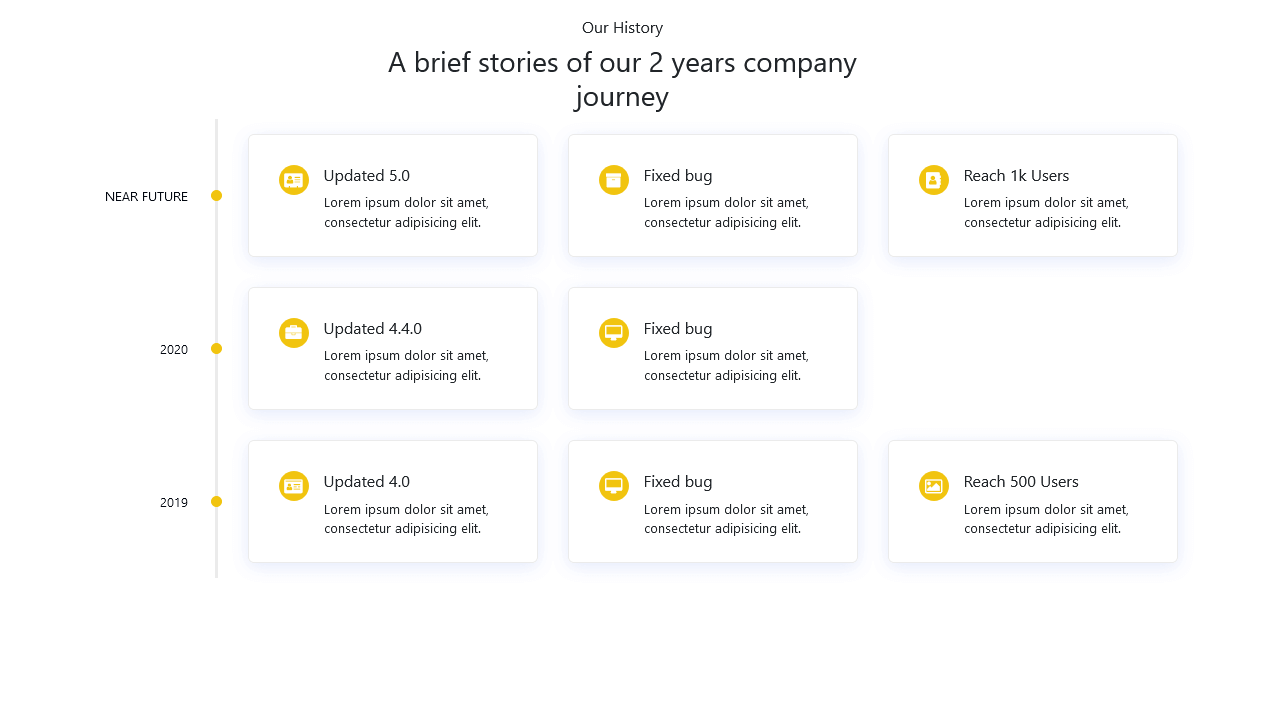Click the monitor icon in the 2020 row
This screenshot has height=720, width=1280.
point(613,333)
